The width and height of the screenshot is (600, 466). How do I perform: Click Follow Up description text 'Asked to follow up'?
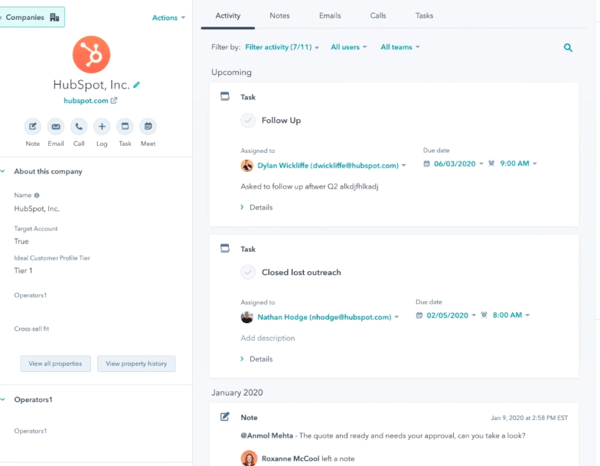[x=310, y=187]
